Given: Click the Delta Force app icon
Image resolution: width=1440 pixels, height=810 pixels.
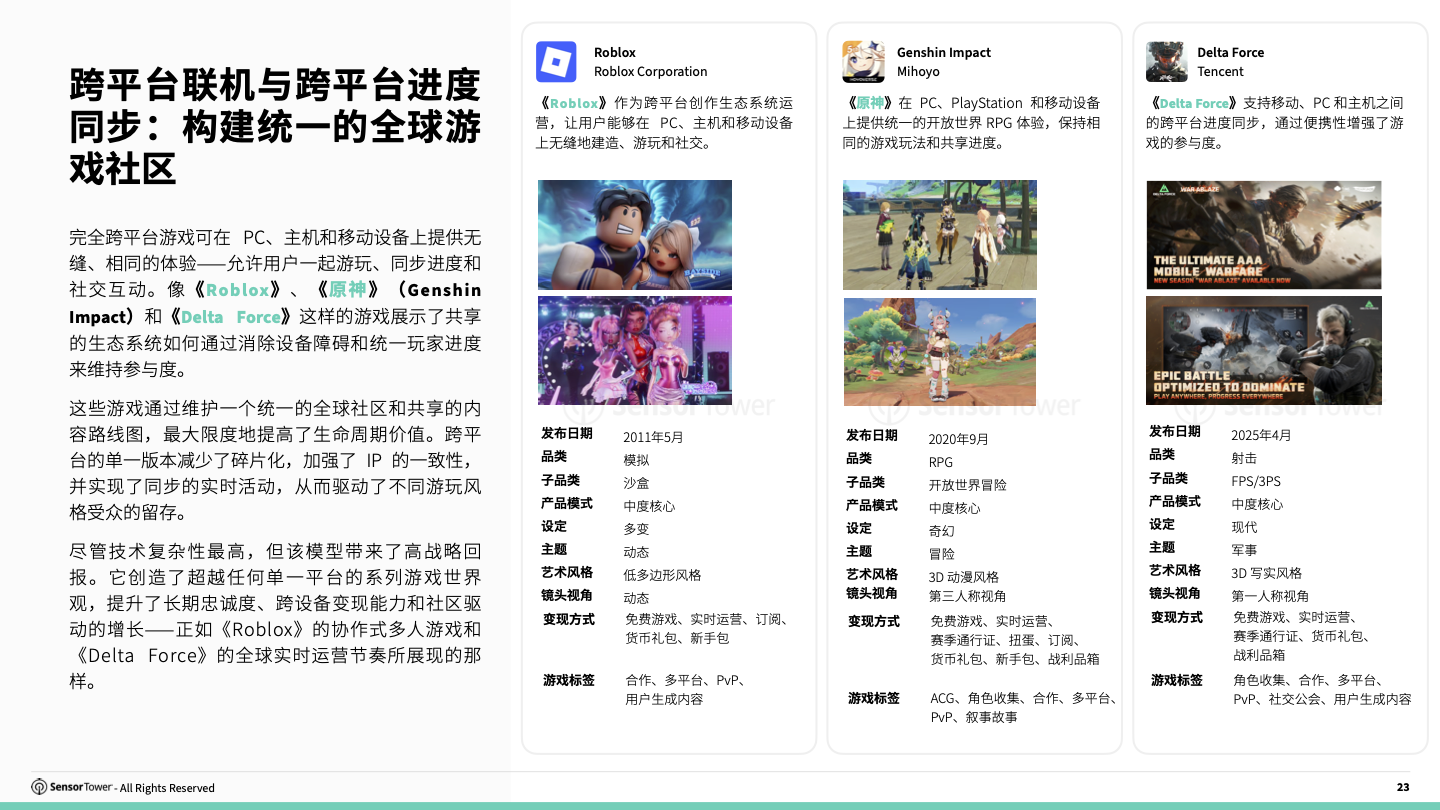Looking at the screenshot, I should point(1166,61).
